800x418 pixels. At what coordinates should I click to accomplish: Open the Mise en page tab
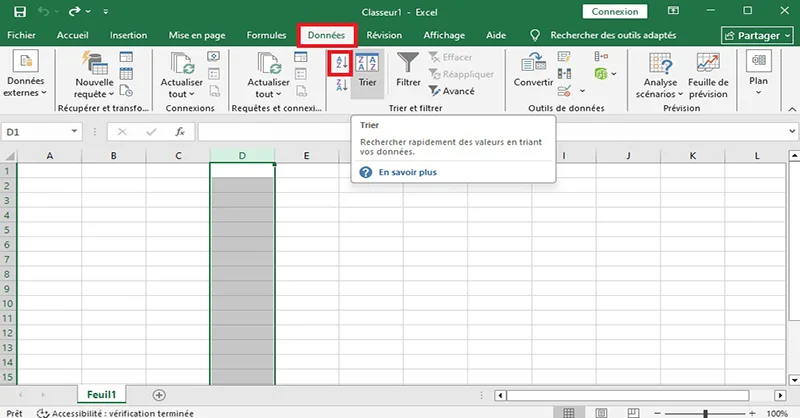coord(197,35)
